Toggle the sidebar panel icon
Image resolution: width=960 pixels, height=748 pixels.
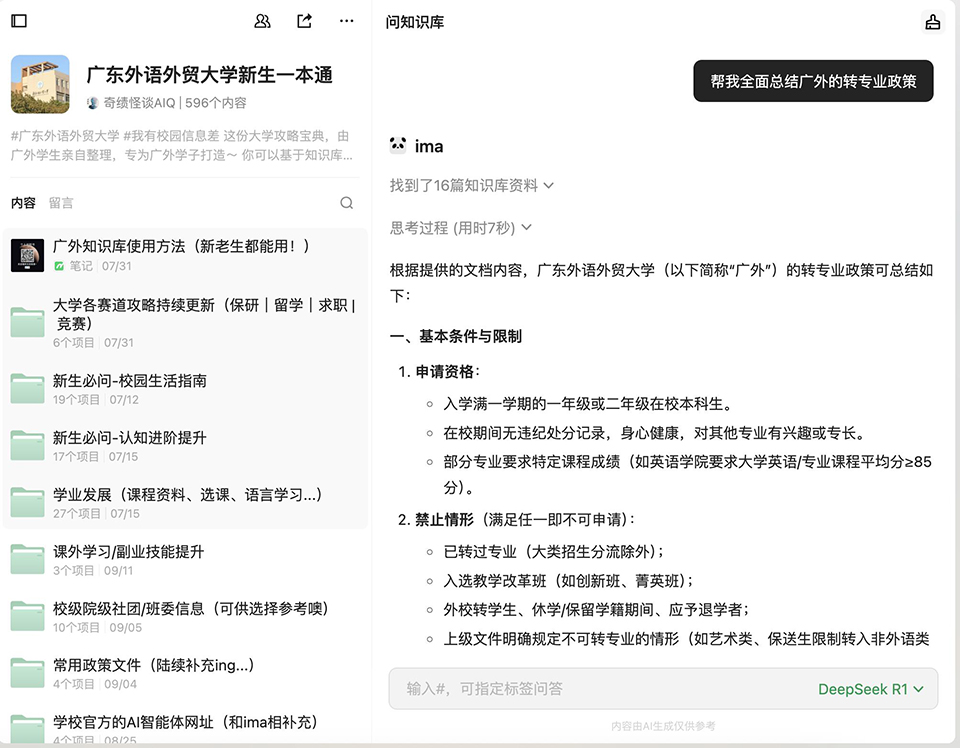[x=19, y=21]
